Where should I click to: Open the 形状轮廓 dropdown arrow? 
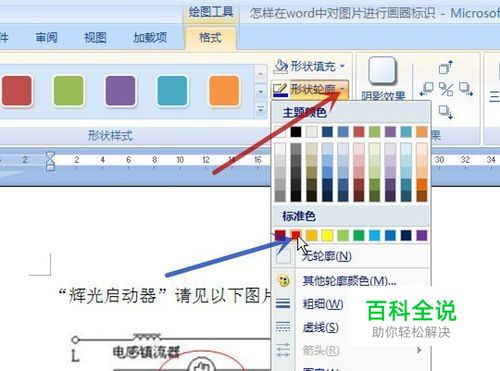pyautogui.click(x=343, y=89)
